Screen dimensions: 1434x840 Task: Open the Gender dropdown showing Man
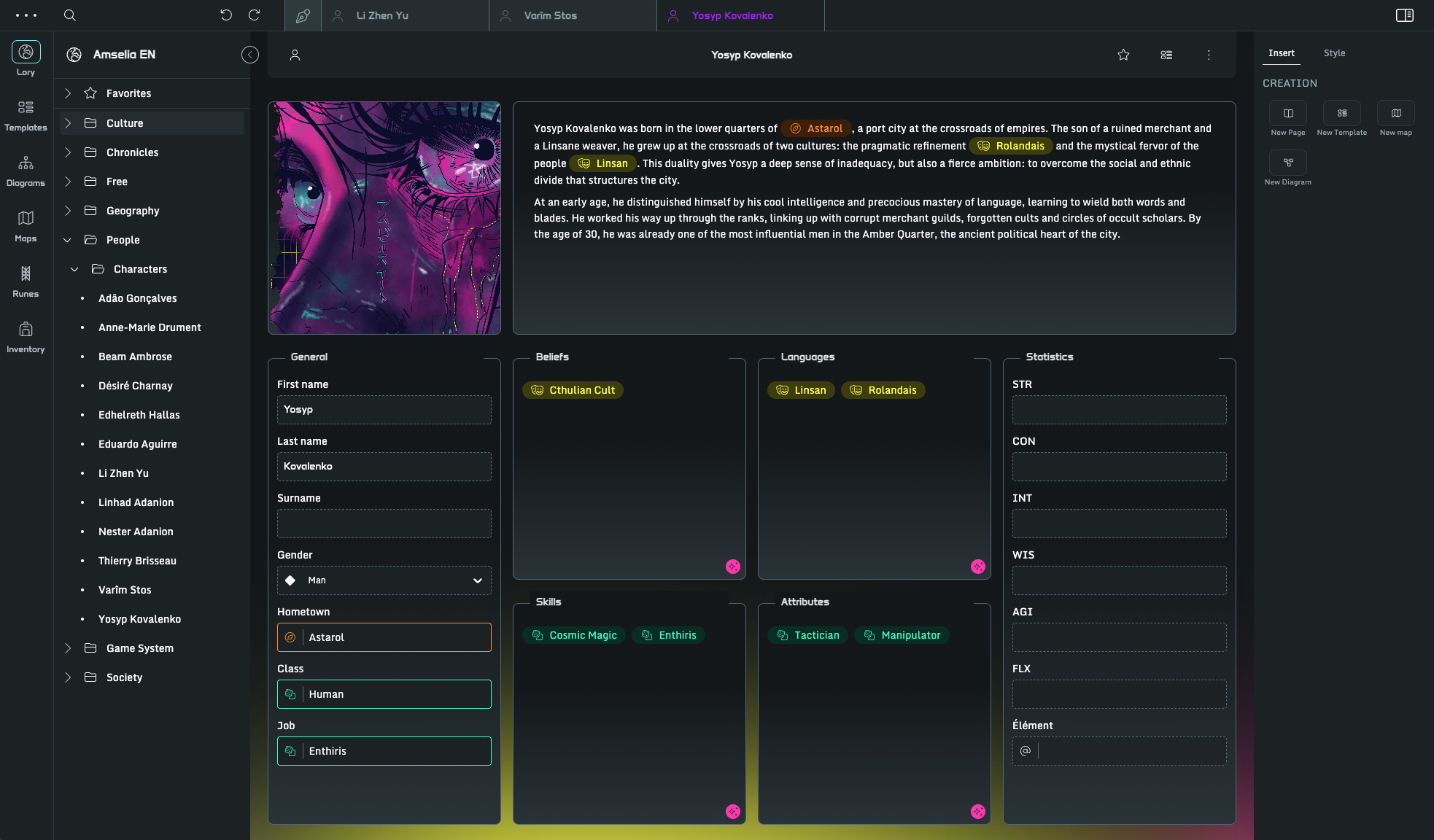[384, 580]
